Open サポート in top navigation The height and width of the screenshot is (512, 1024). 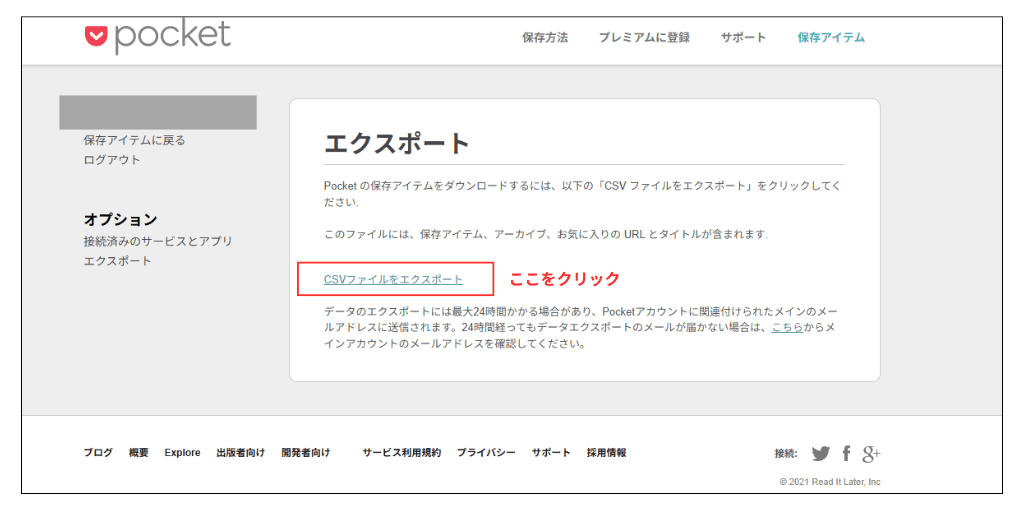coord(744,38)
